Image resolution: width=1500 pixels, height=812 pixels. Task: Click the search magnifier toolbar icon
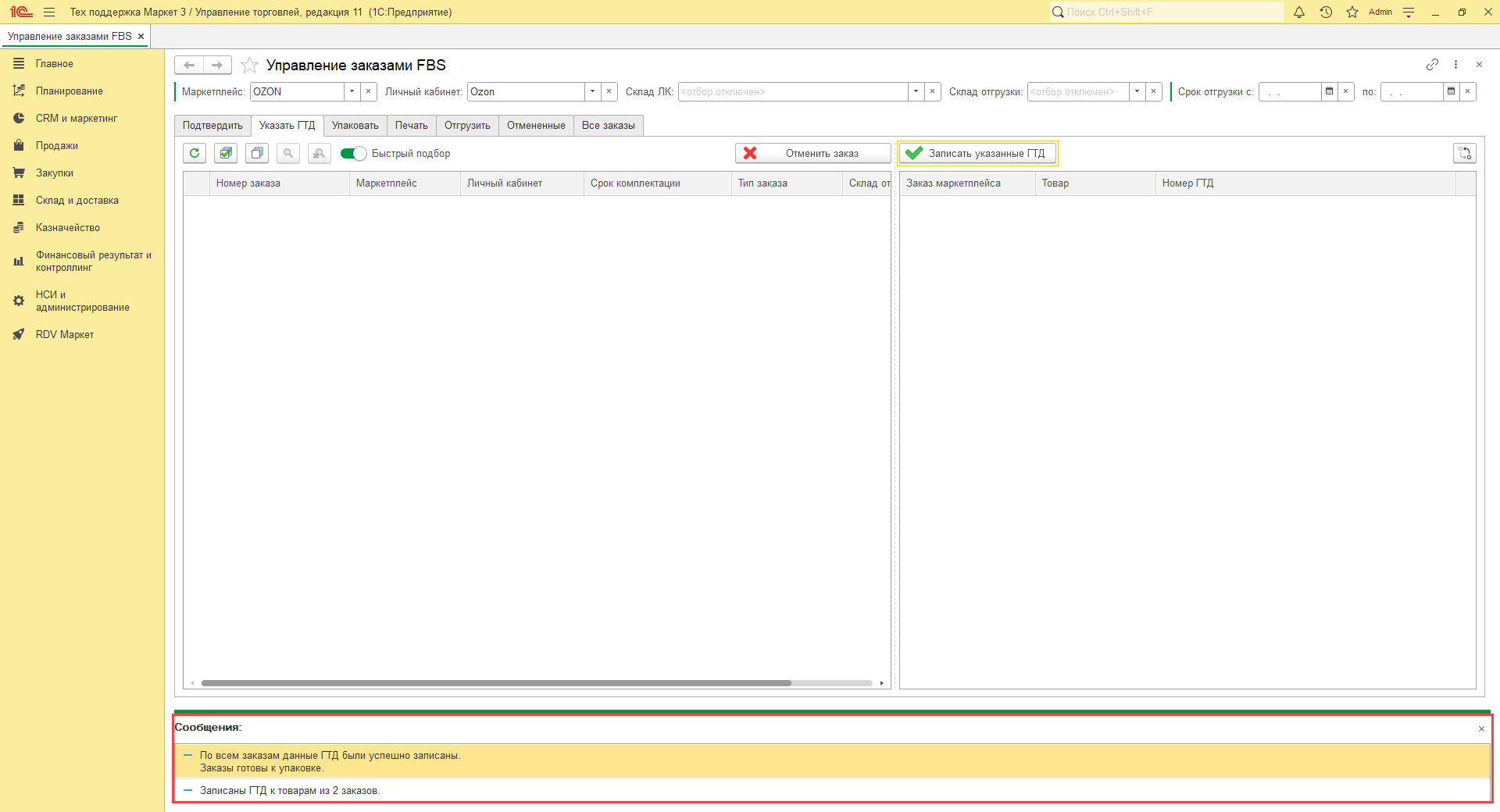(x=288, y=153)
